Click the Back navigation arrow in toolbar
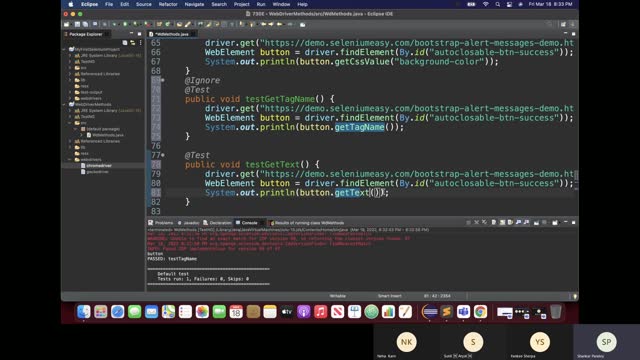Viewport: 640px width, 360px height. click(264, 24)
